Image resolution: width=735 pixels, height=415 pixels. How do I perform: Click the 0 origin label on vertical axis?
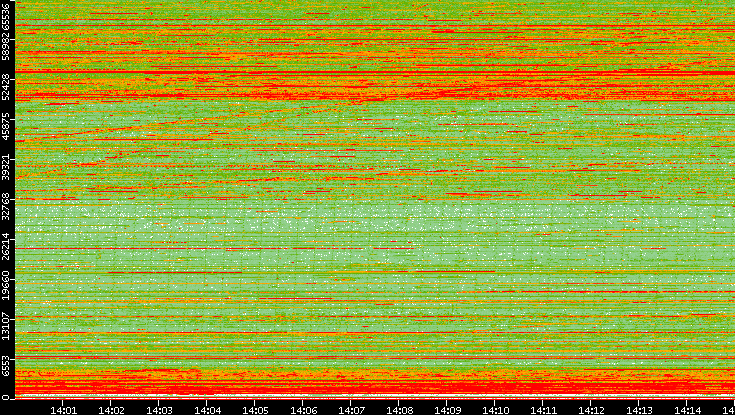pos(7,397)
